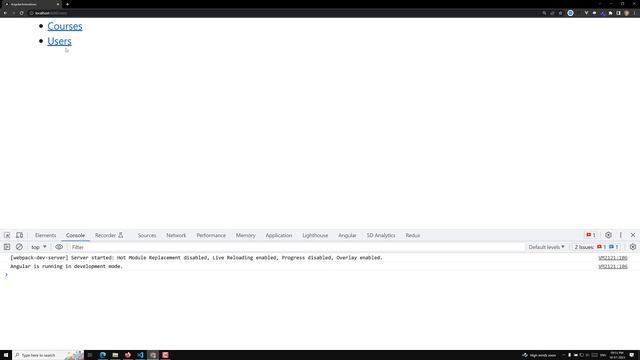Open the Performance tab
This screenshot has width=640, height=360.
(x=211, y=236)
